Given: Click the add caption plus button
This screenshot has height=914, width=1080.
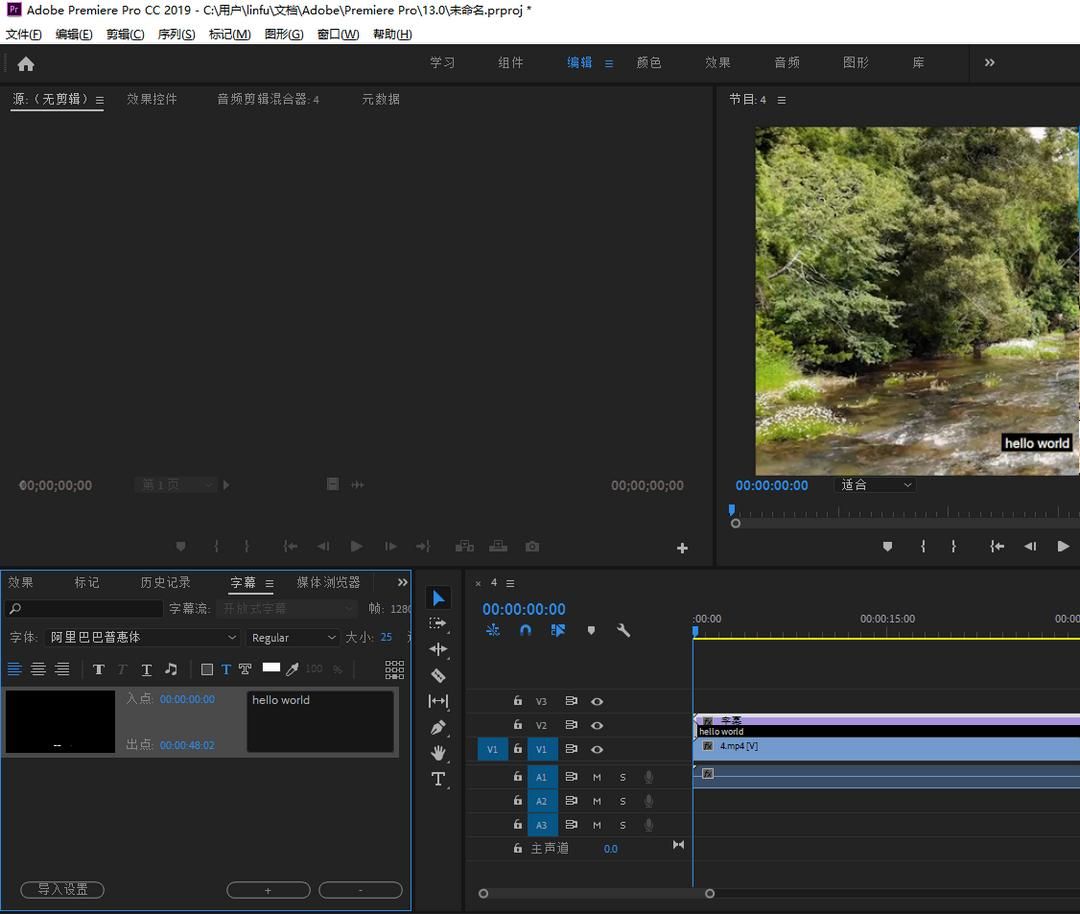Looking at the screenshot, I should click(x=269, y=890).
